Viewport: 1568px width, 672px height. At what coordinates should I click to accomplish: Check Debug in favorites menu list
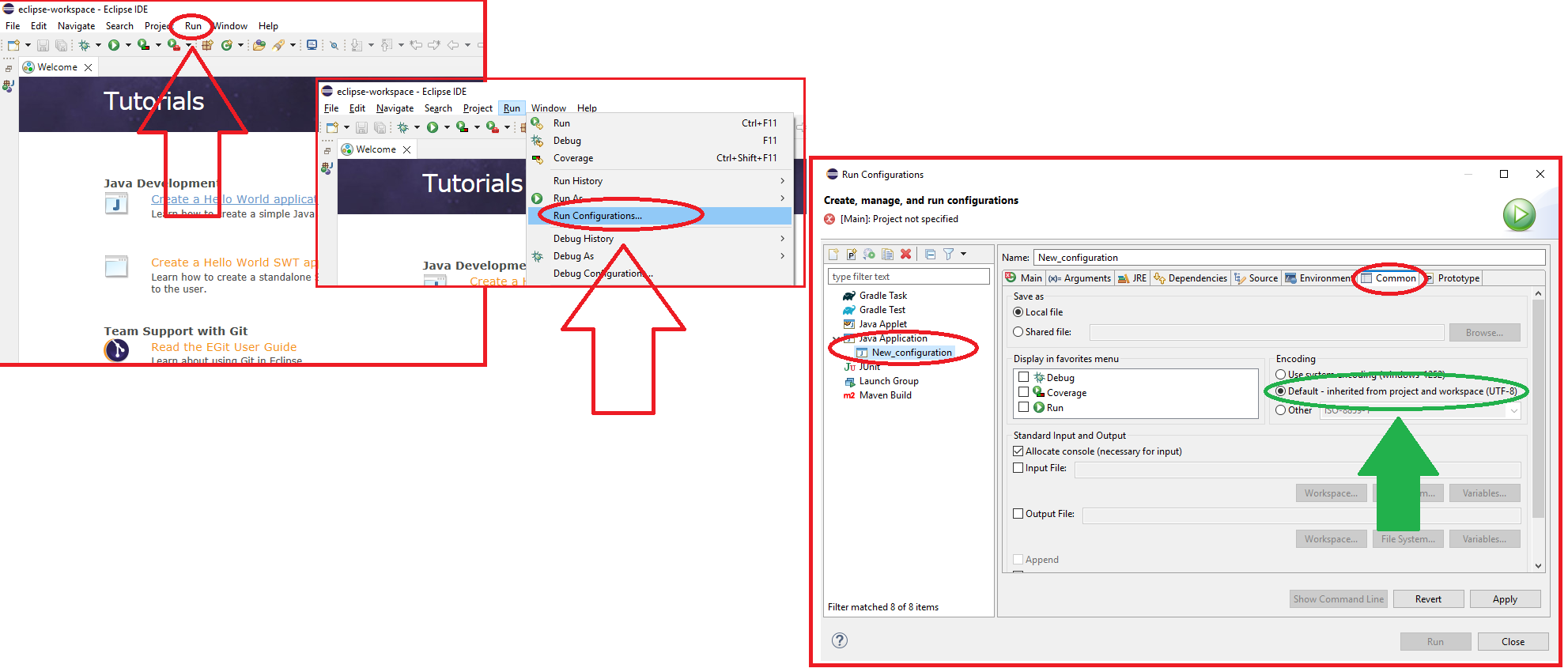(1023, 377)
